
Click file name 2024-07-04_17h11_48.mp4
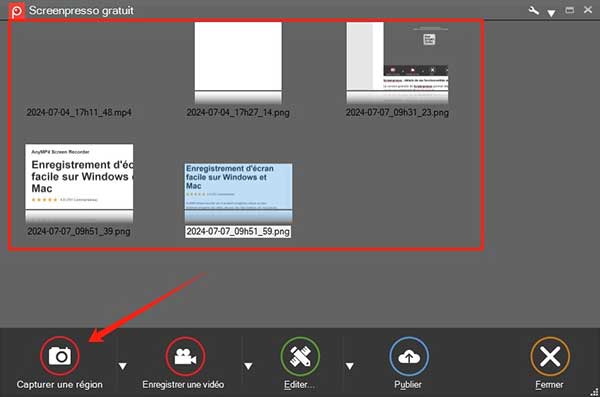tap(79, 113)
